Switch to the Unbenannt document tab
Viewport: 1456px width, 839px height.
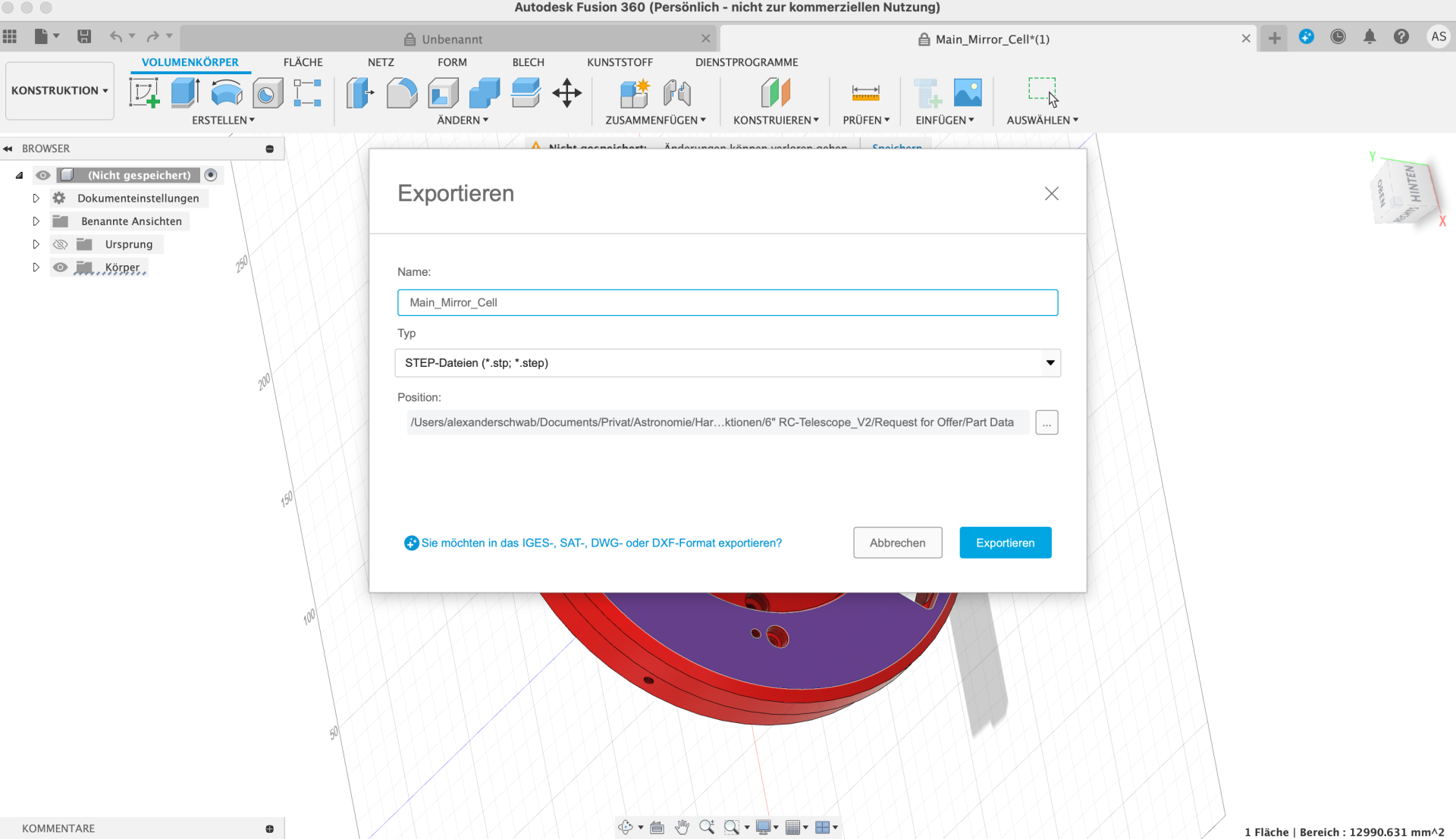coord(449,39)
